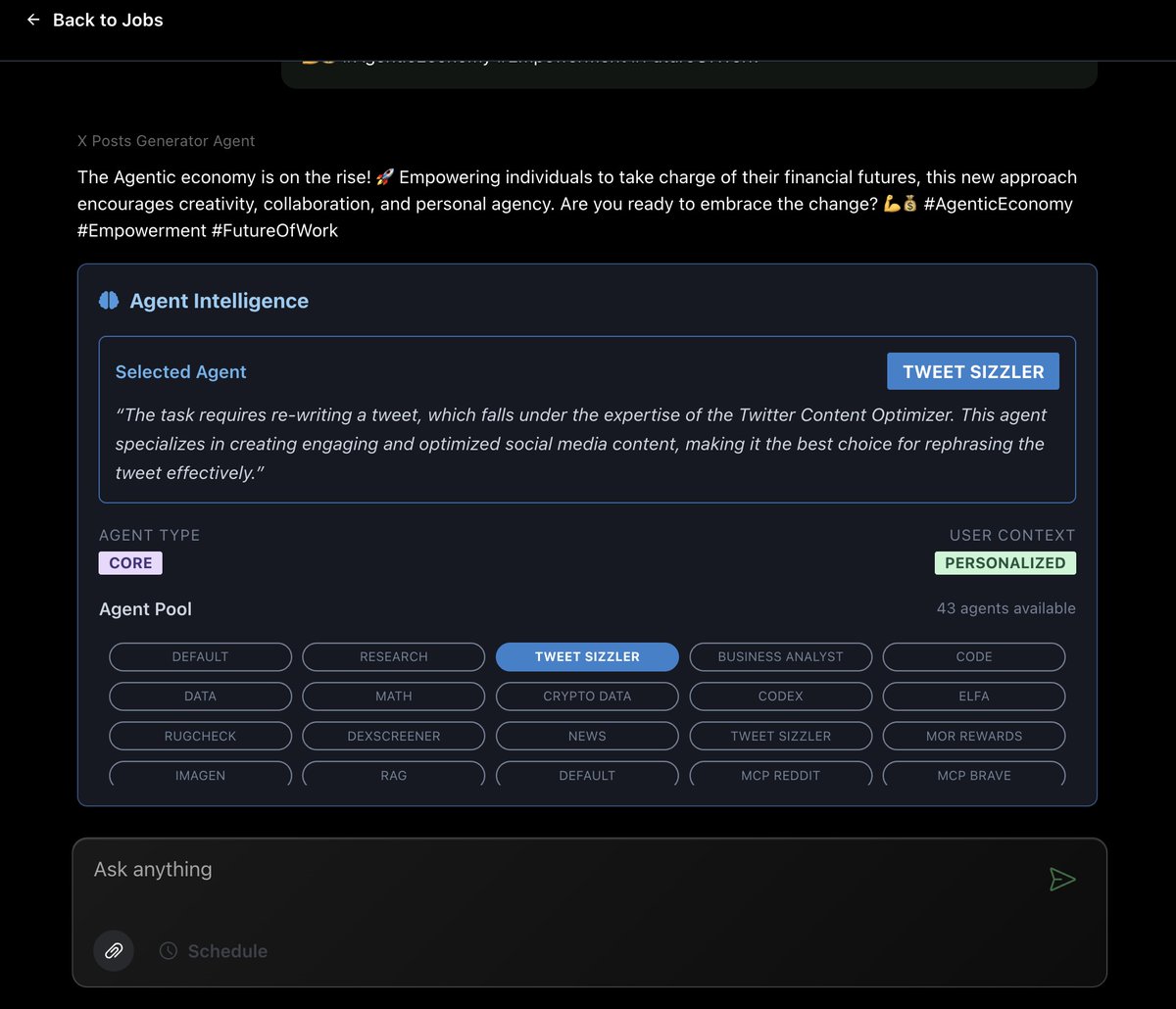Select the MCP BRAVE agent chip
The height and width of the screenshot is (1009, 1176).
click(974, 774)
